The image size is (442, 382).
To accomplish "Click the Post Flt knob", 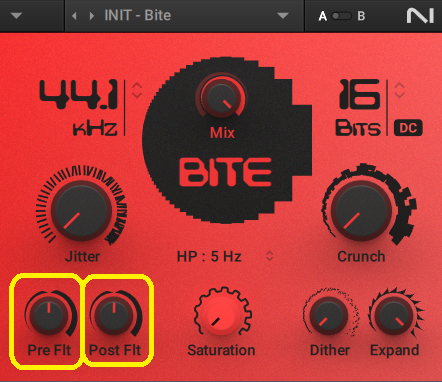I will click(114, 314).
